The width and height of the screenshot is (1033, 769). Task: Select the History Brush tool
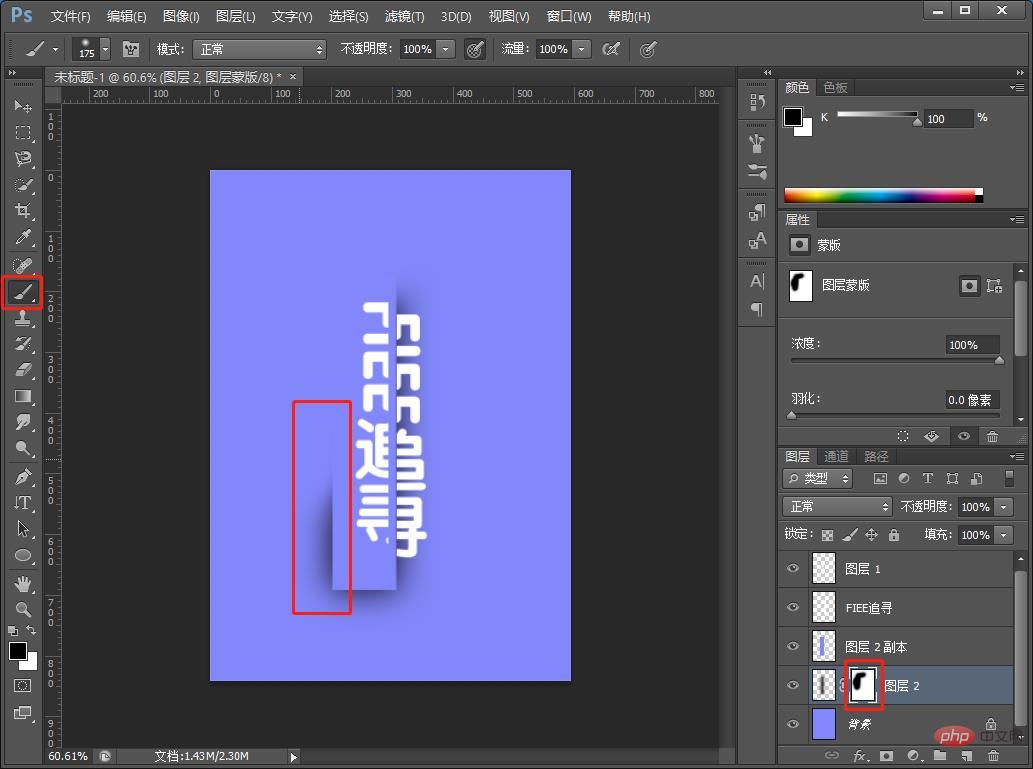tap(23, 344)
